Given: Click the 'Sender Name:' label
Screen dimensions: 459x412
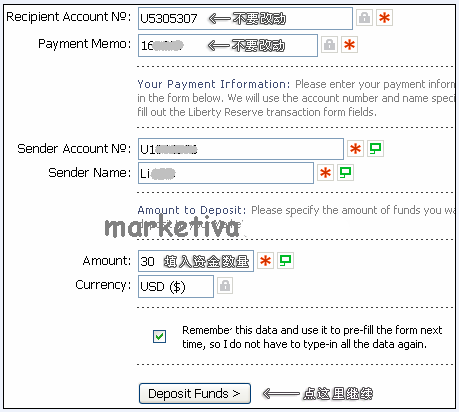Looking at the screenshot, I should coord(90,173).
